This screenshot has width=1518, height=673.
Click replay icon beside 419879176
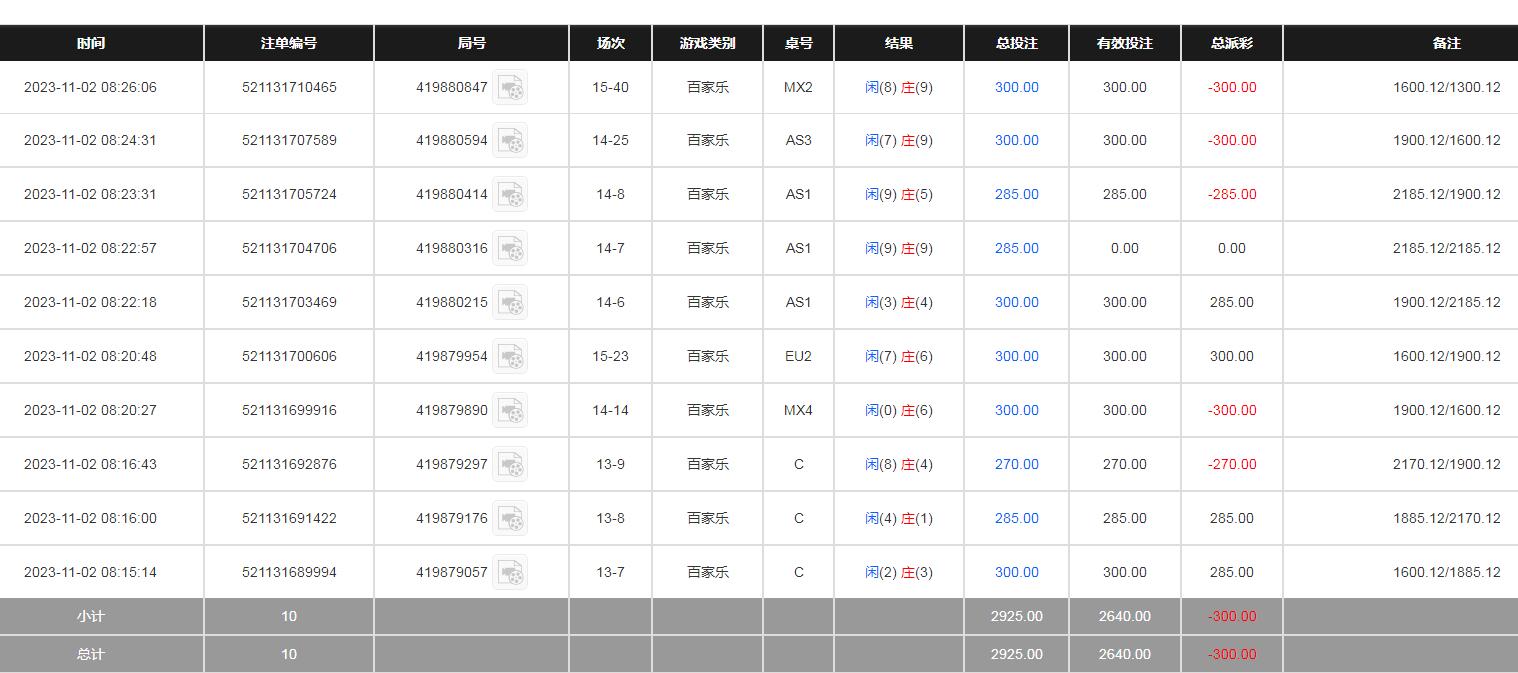[510, 519]
